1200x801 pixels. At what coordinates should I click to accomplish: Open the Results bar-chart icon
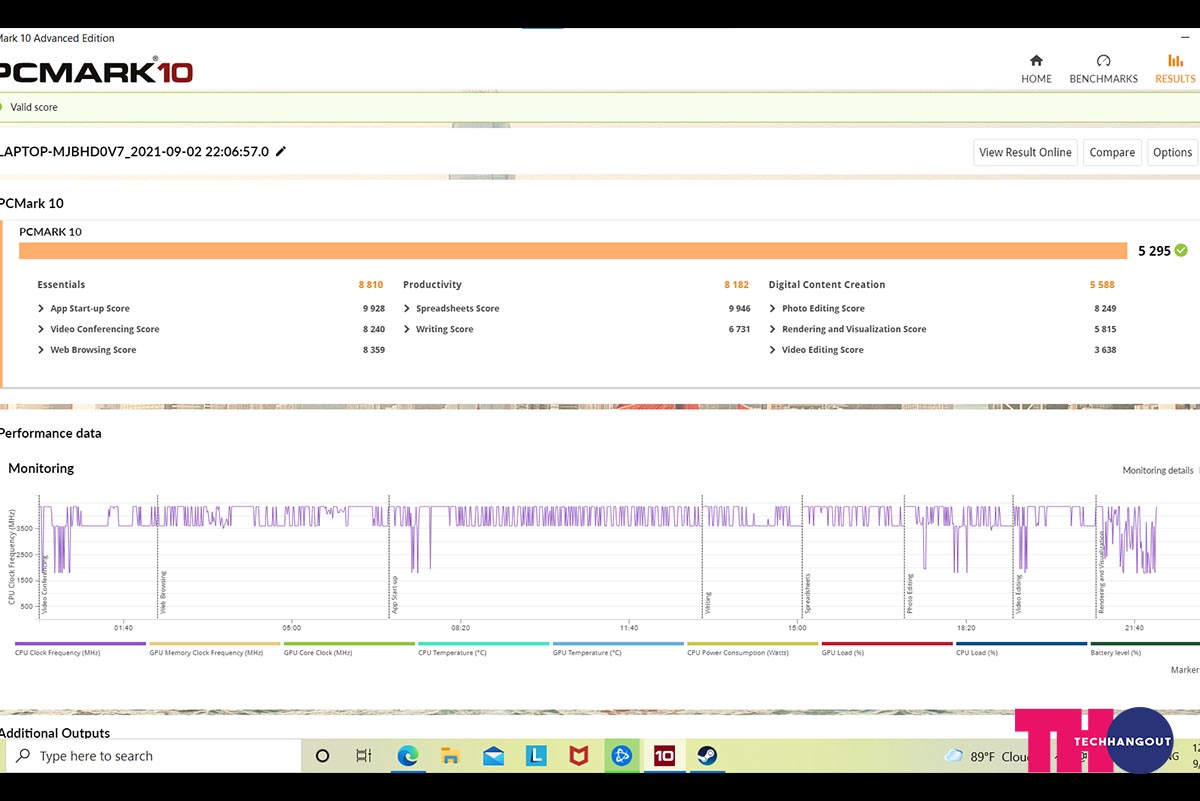tap(1176, 61)
